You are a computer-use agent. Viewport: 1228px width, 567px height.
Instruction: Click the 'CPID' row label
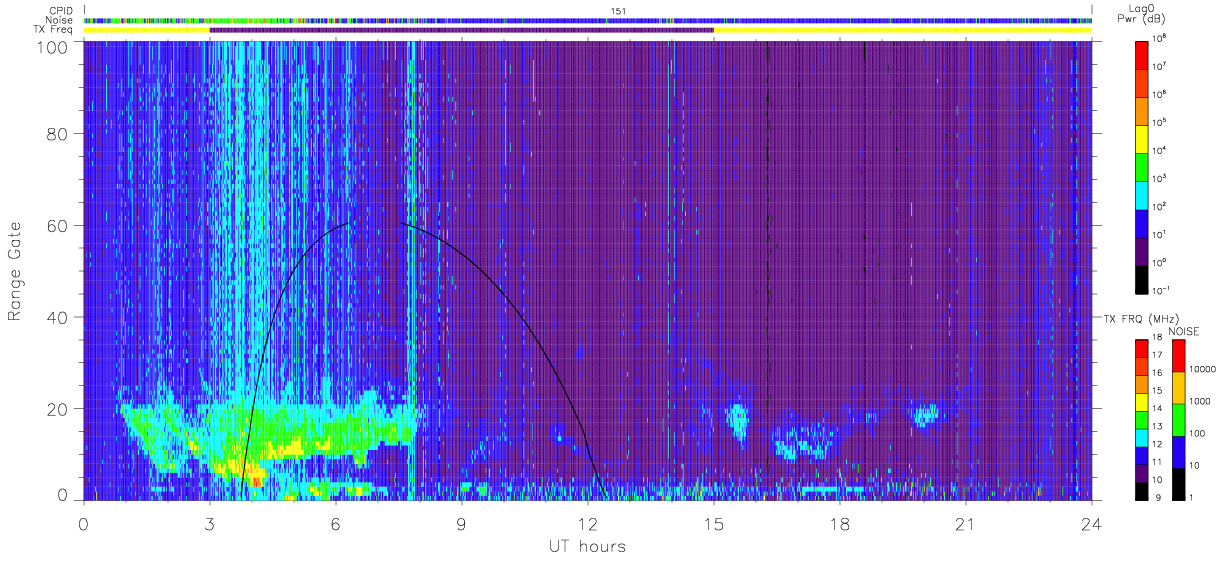click(62, 11)
